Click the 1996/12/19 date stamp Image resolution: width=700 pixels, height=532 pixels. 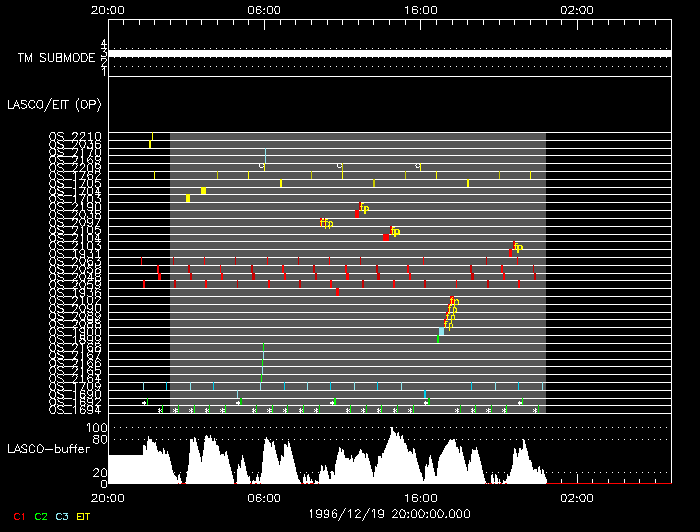pos(390,512)
